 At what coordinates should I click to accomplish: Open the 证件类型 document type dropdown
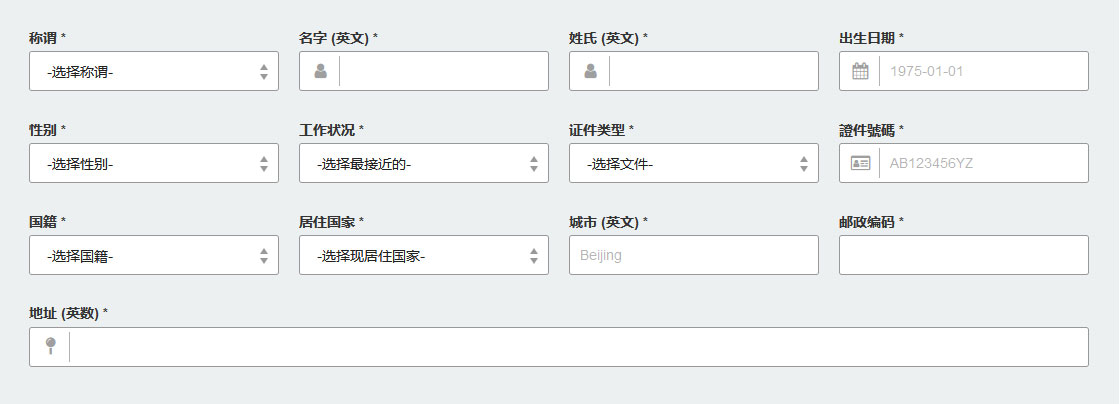point(694,163)
